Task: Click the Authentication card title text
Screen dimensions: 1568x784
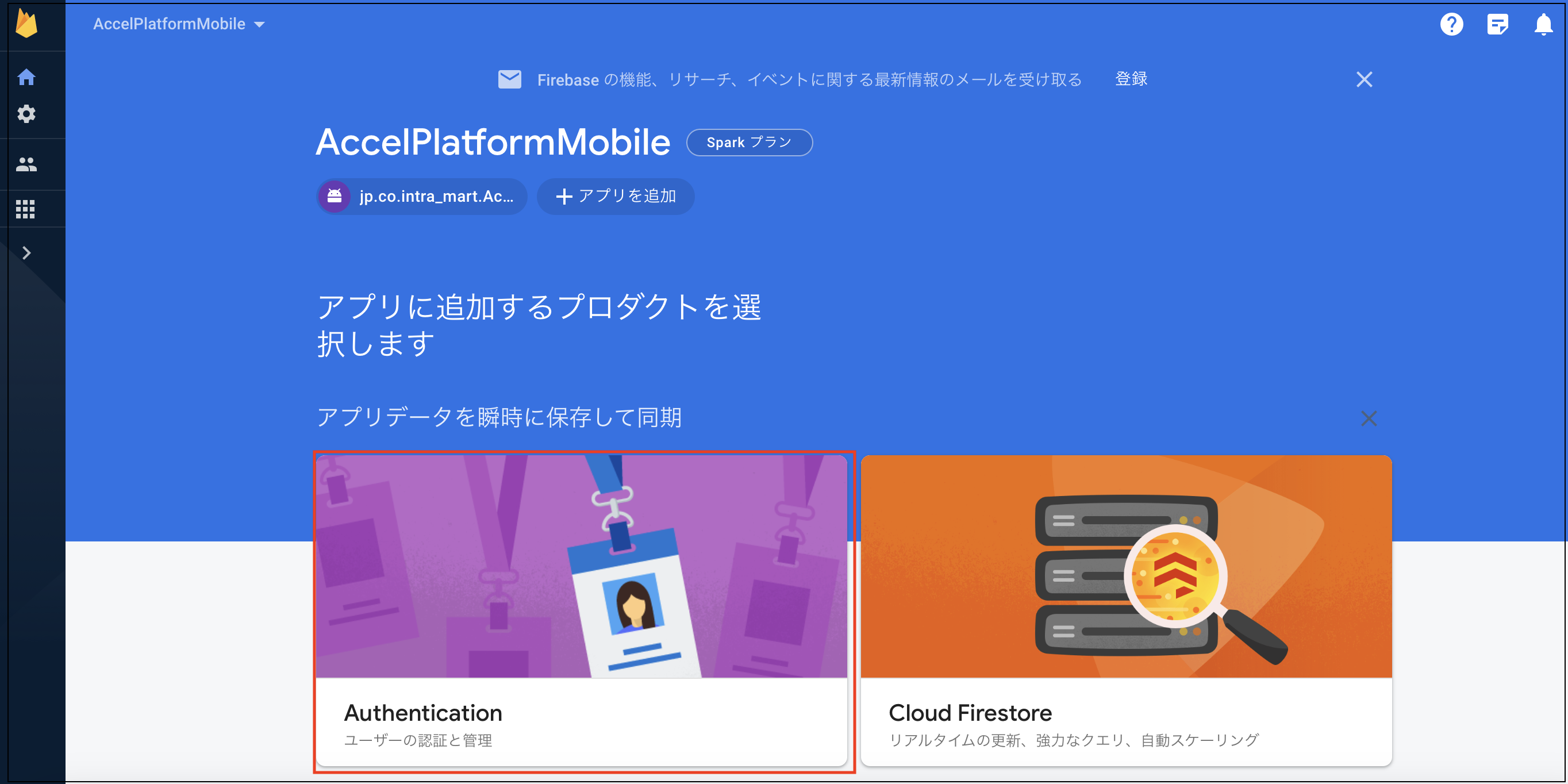Action: 423,713
